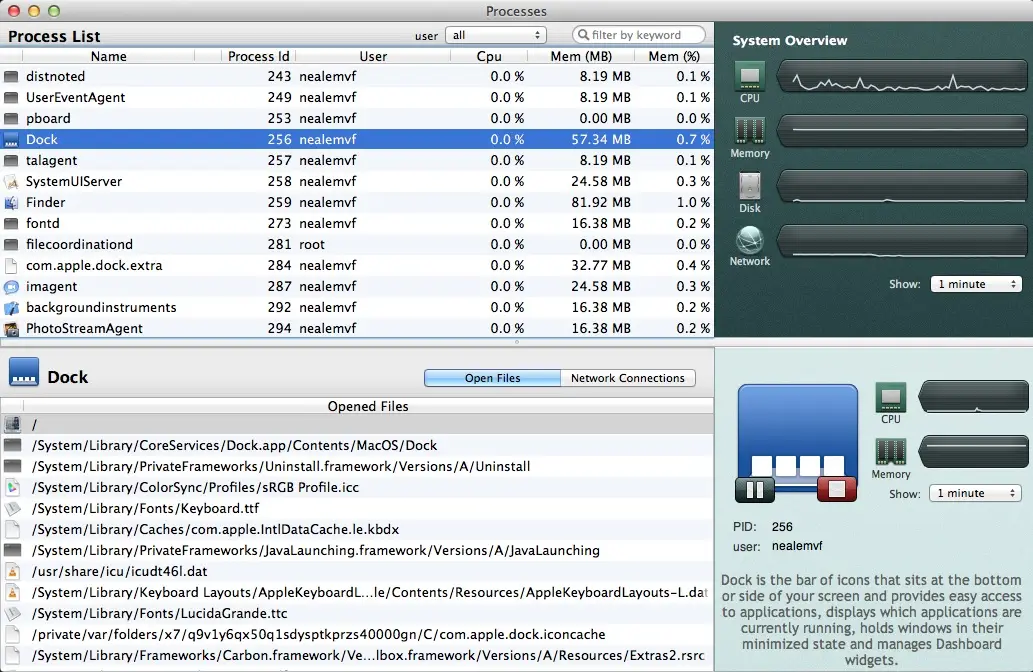
Task: Click the distnoted process icon
Action: 11,76
